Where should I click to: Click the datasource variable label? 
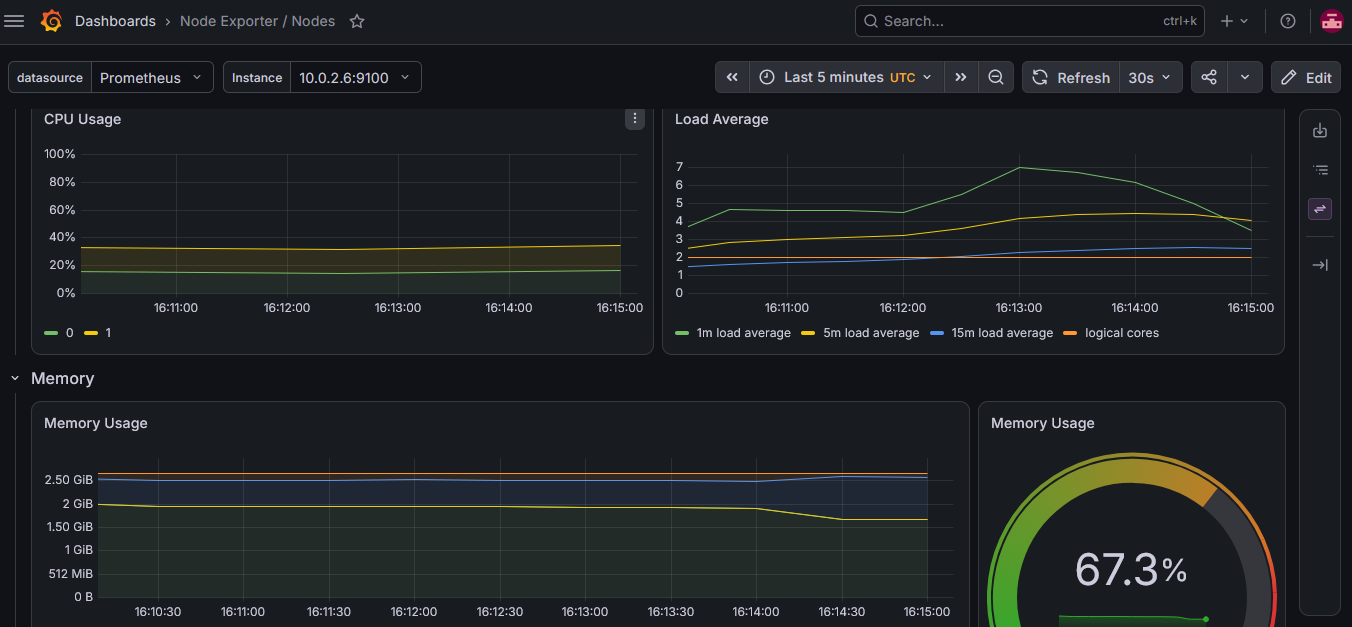50,77
